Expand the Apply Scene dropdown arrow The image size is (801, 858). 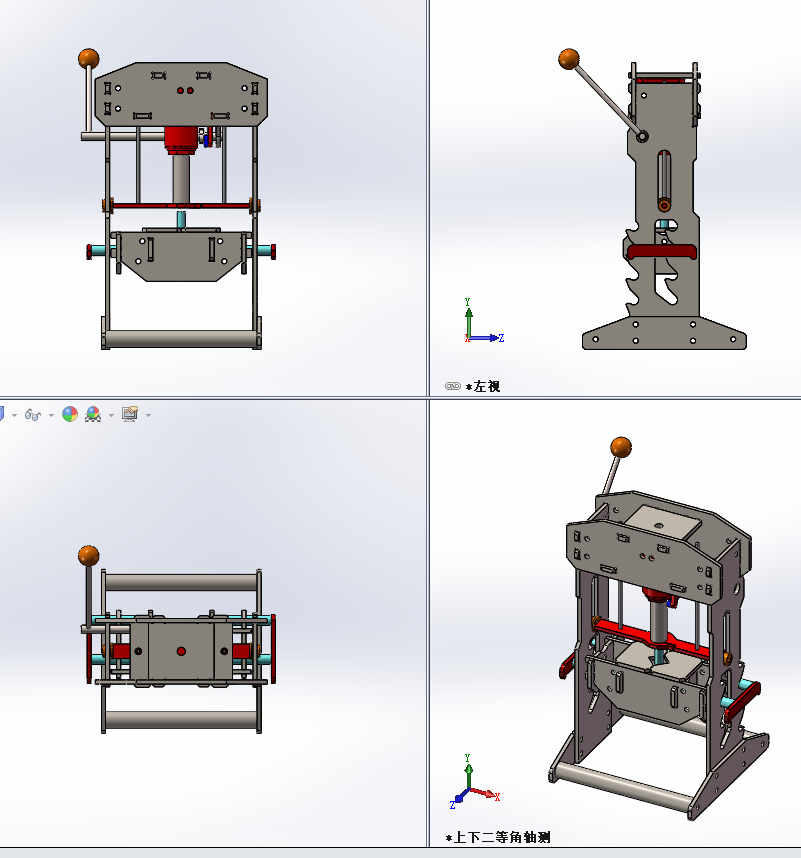coord(110,415)
